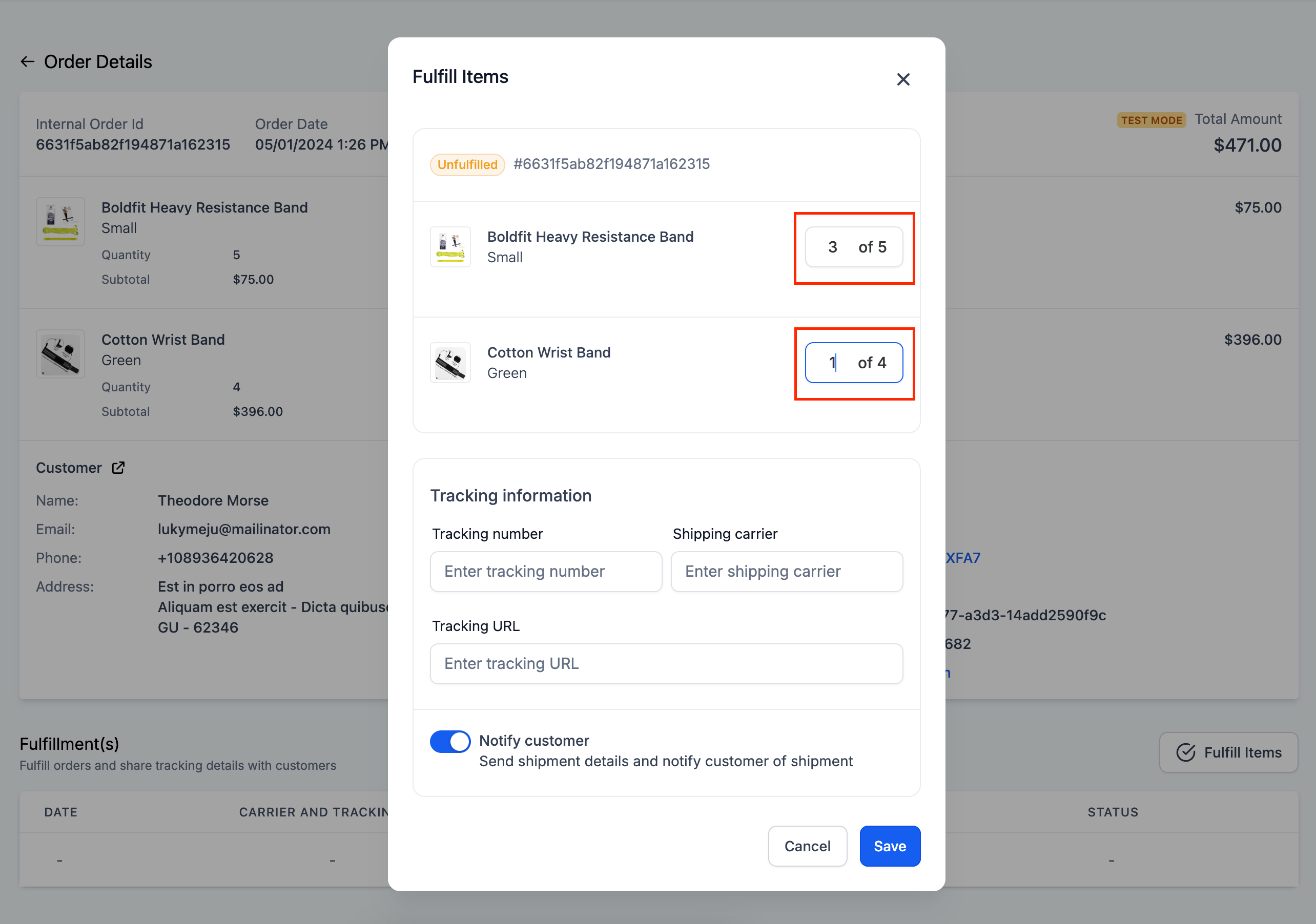Click the Cancel button to dismiss modal
This screenshot has width=1316, height=924.
coord(807,845)
